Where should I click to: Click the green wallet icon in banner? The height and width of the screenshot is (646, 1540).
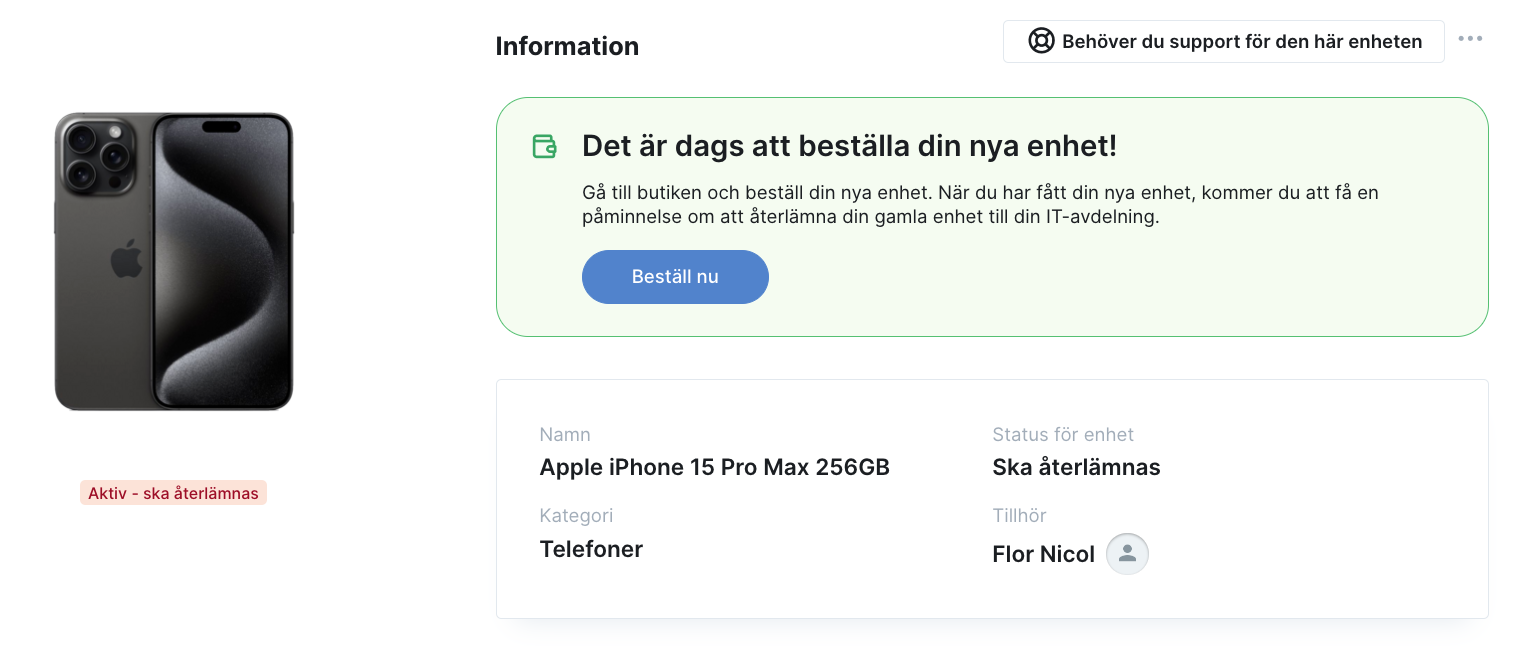[x=544, y=147]
